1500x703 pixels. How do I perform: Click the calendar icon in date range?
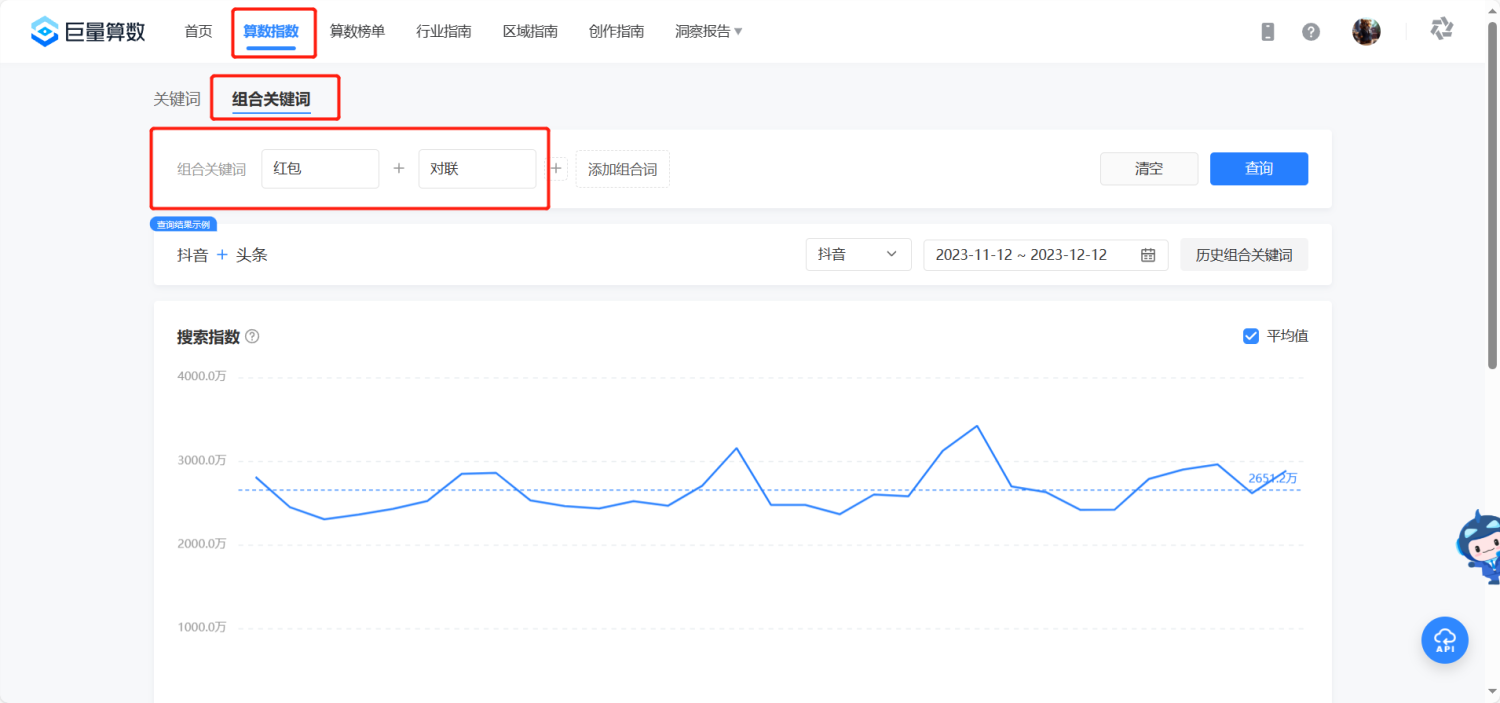pyautogui.click(x=1148, y=255)
